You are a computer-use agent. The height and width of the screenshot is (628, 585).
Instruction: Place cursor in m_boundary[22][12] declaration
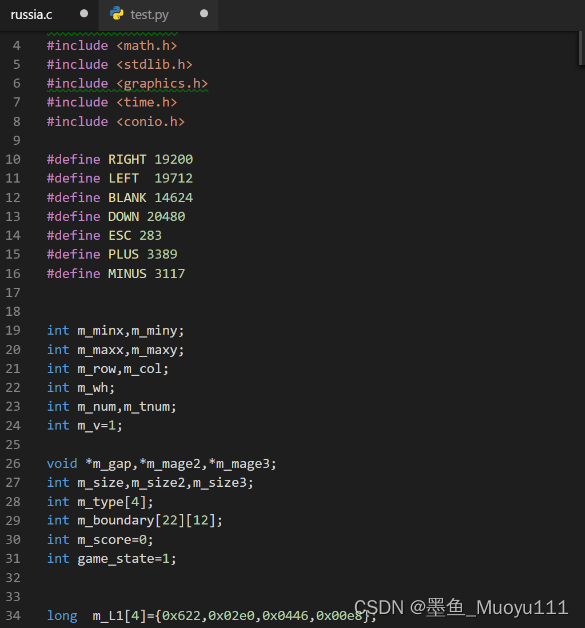point(135,520)
